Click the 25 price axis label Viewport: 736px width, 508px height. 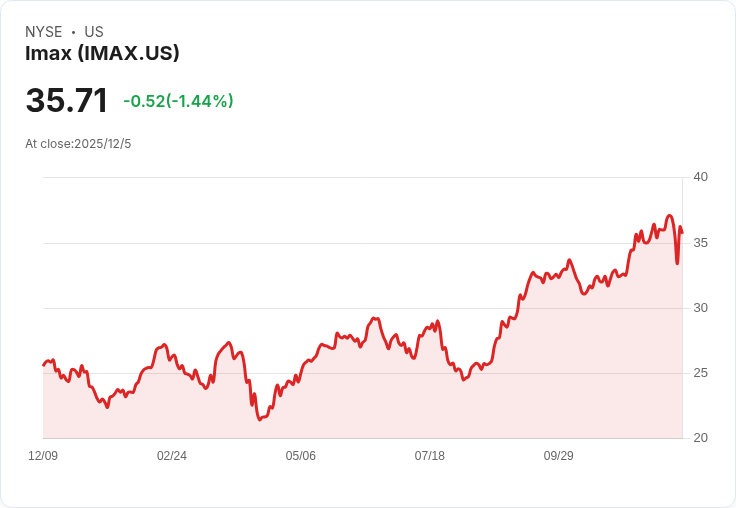700,373
